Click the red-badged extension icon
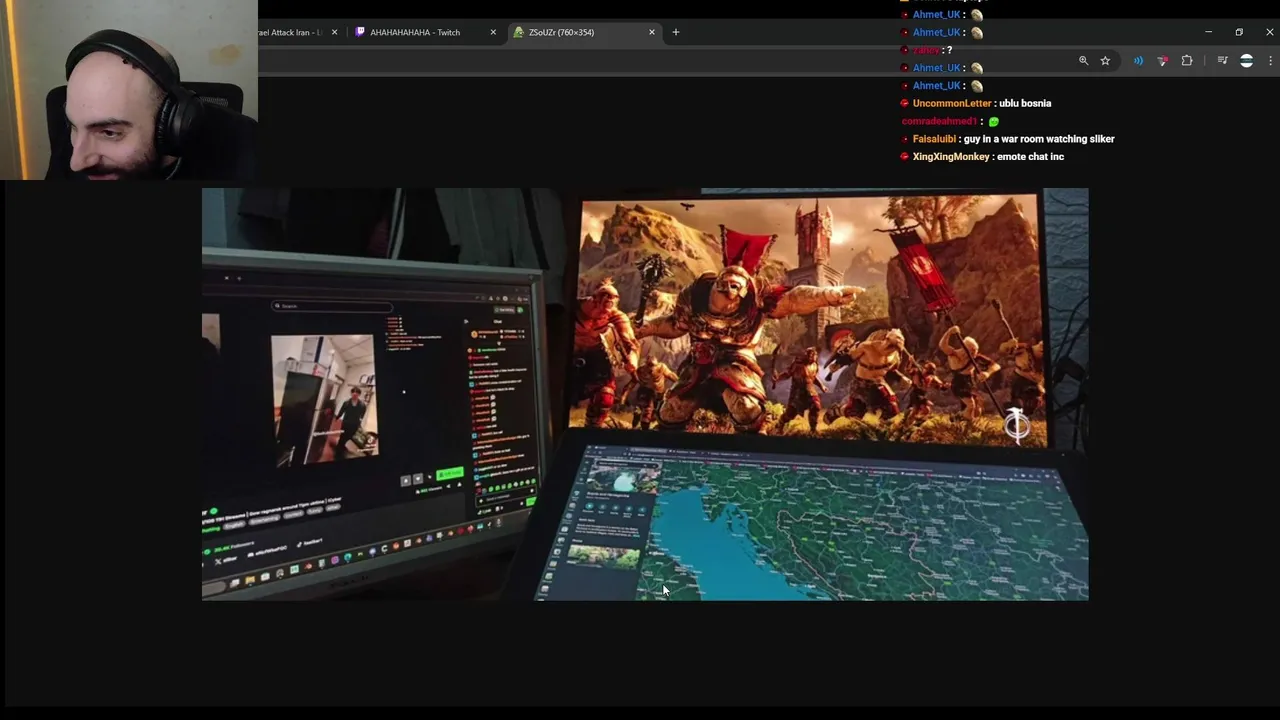This screenshot has height=720, width=1280. (x=1162, y=61)
